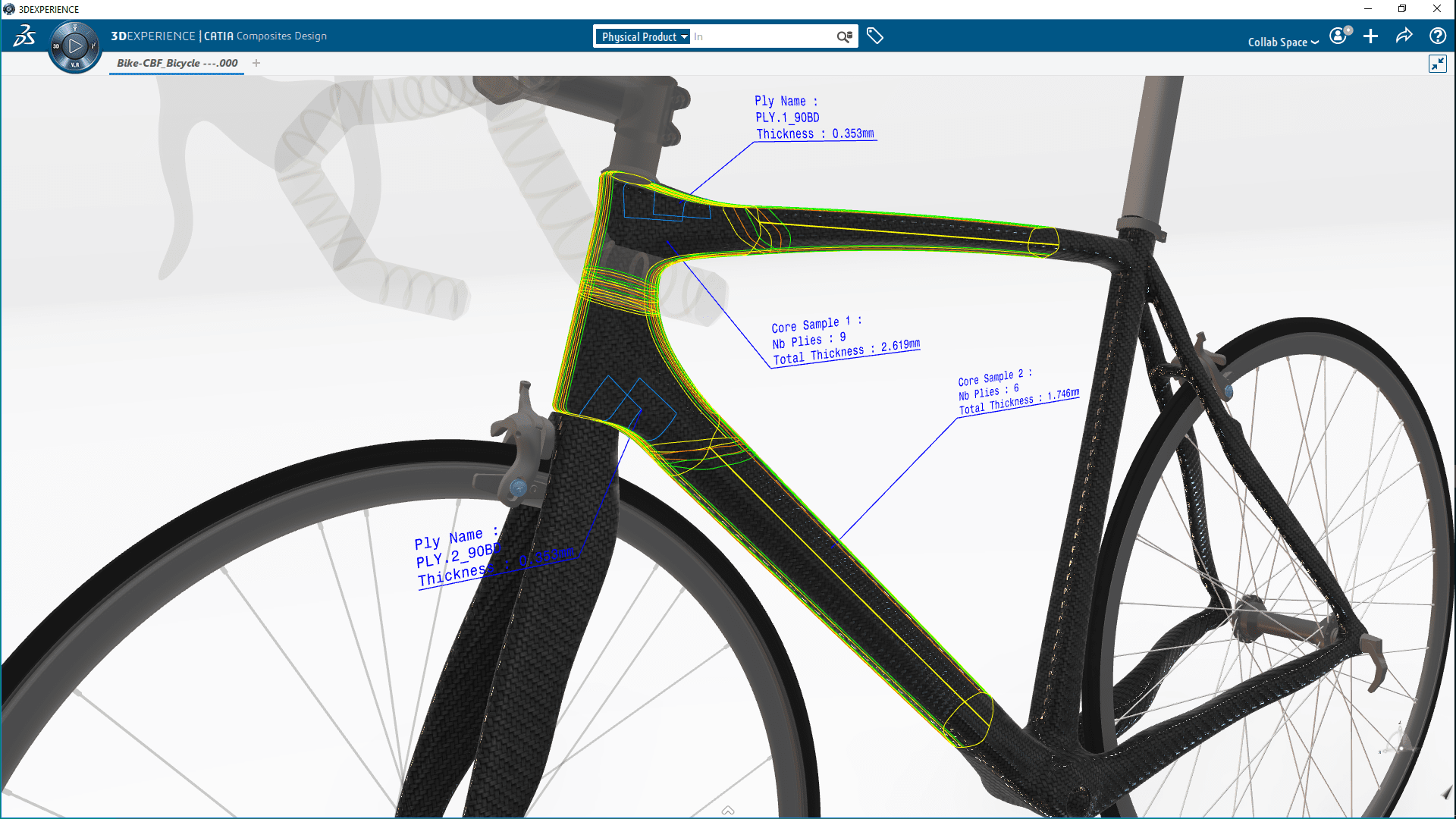Expand the Collab Space dropdown
1456x819 pixels.
(1283, 42)
